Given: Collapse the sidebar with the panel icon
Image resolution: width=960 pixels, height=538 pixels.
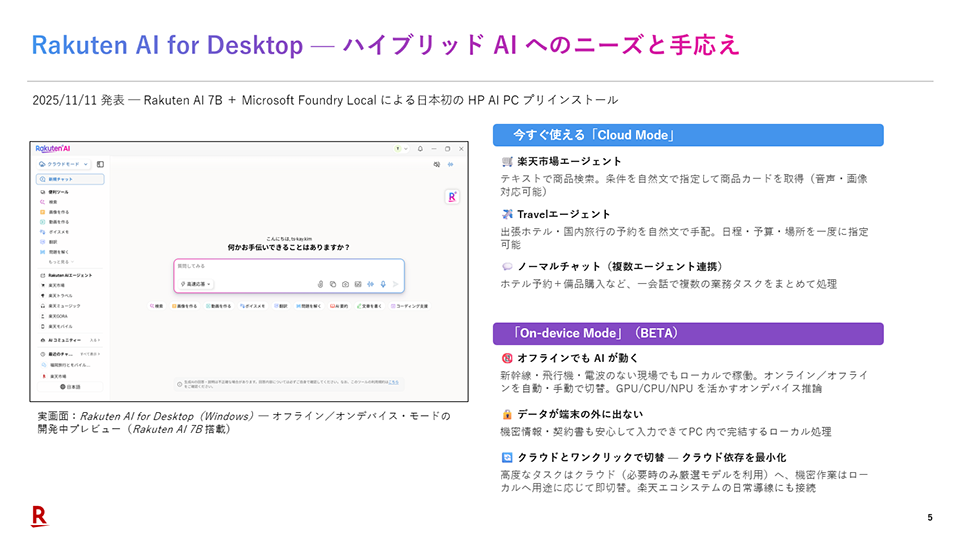Looking at the screenshot, I should pos(100,164).
